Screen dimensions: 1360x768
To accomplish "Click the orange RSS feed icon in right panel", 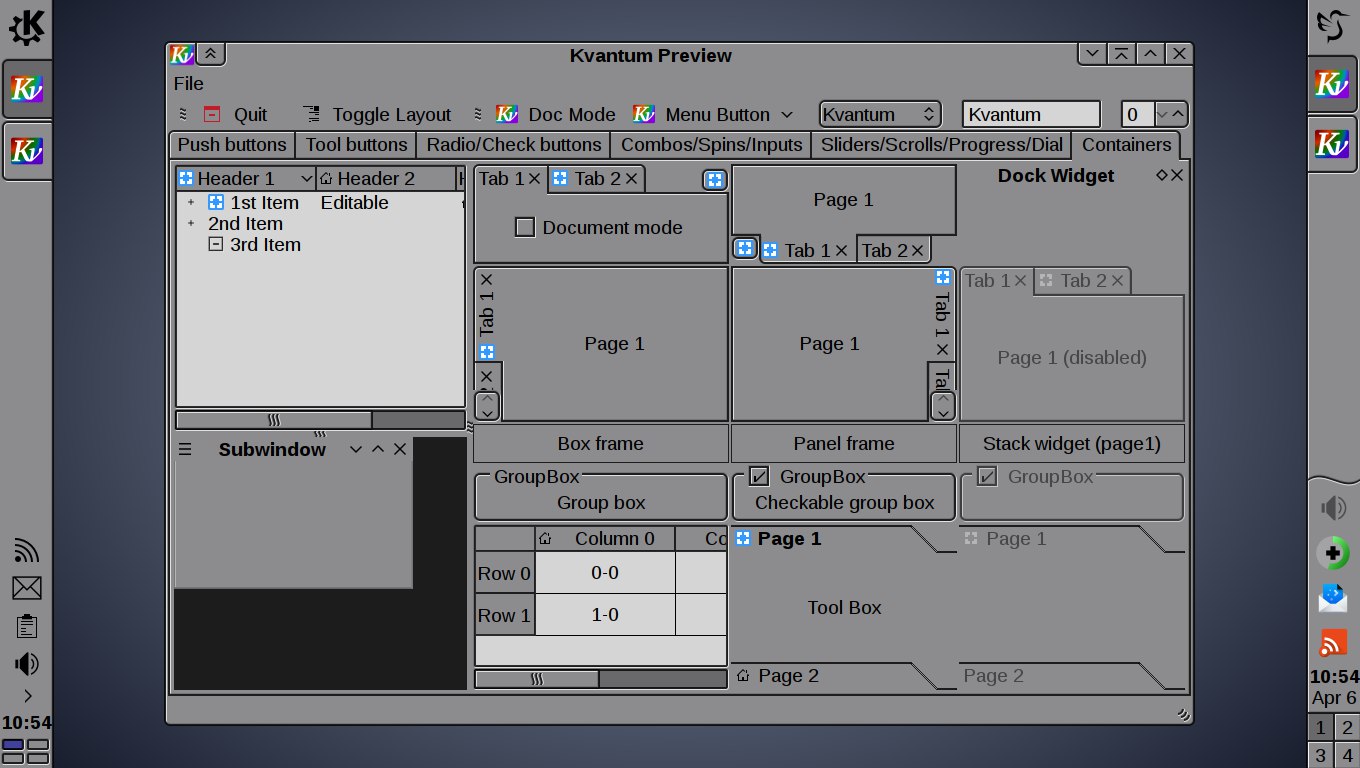I will (x=1333, y=641).
